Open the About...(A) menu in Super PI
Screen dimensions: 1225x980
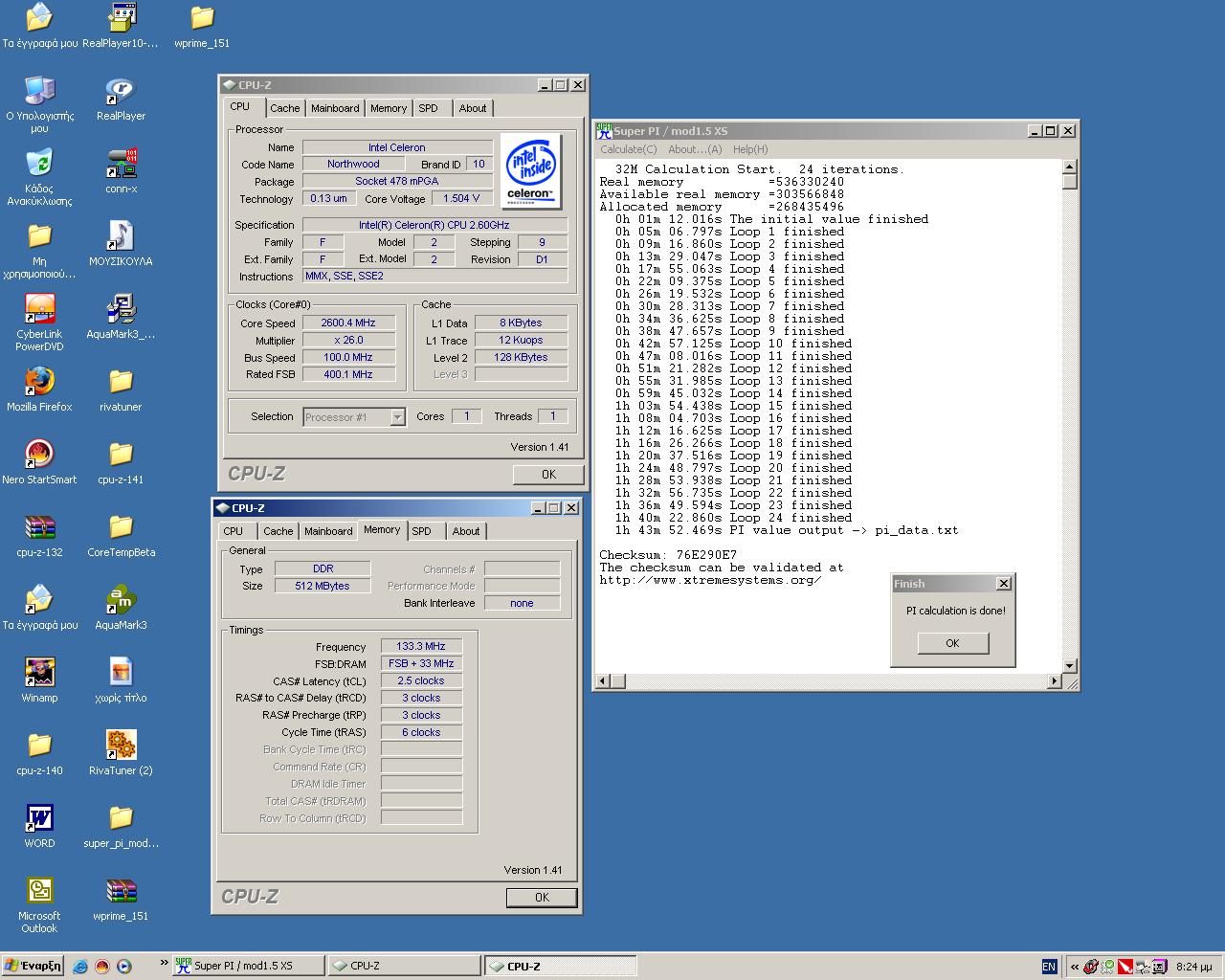click(x=695, y=149)
